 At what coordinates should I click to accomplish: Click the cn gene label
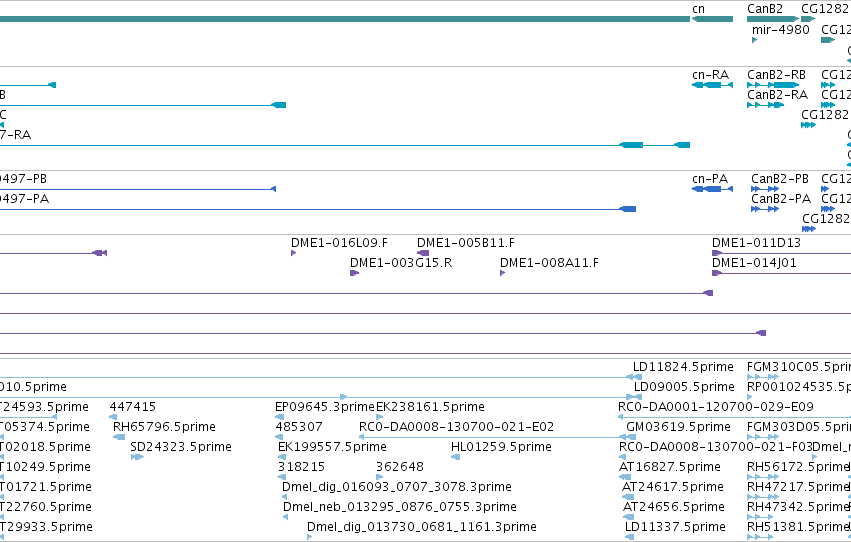coord(698,9)
